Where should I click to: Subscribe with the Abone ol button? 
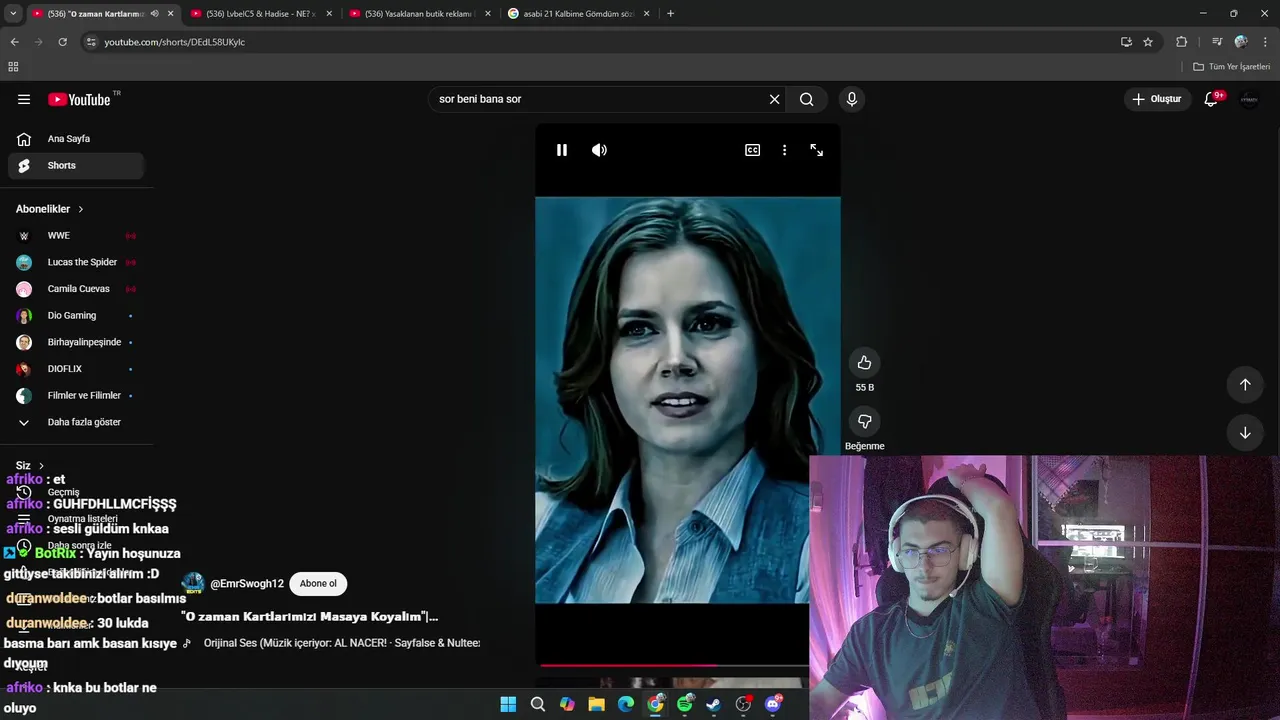318,583
